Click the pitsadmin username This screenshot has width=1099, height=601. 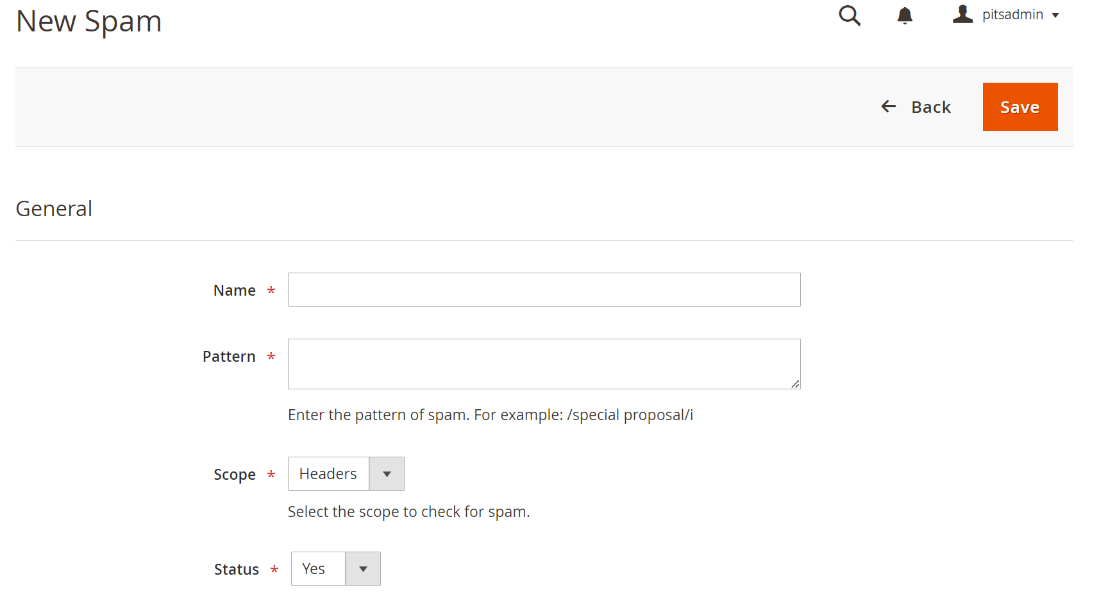(1012, 15)
